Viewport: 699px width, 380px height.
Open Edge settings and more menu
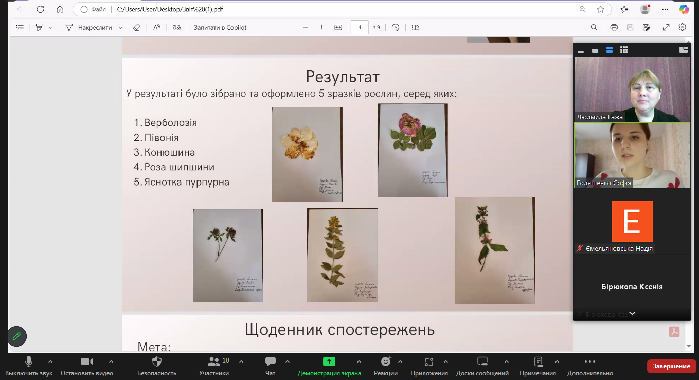click(665, 9)
